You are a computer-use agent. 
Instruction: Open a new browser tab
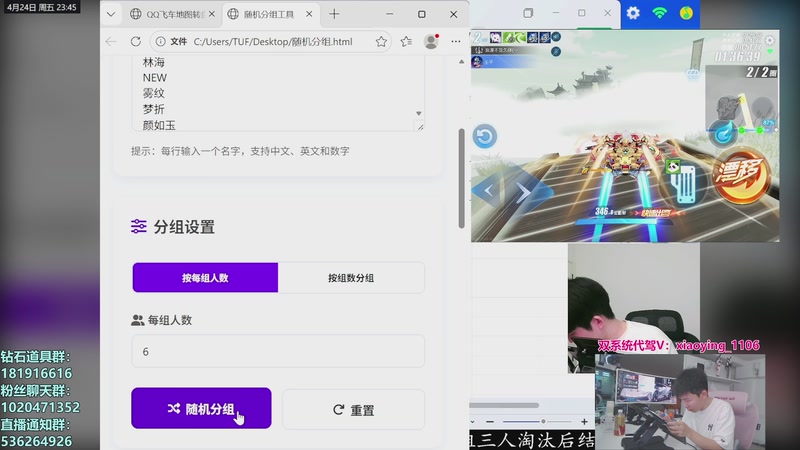pyautogui.click(x=334, y=14)
